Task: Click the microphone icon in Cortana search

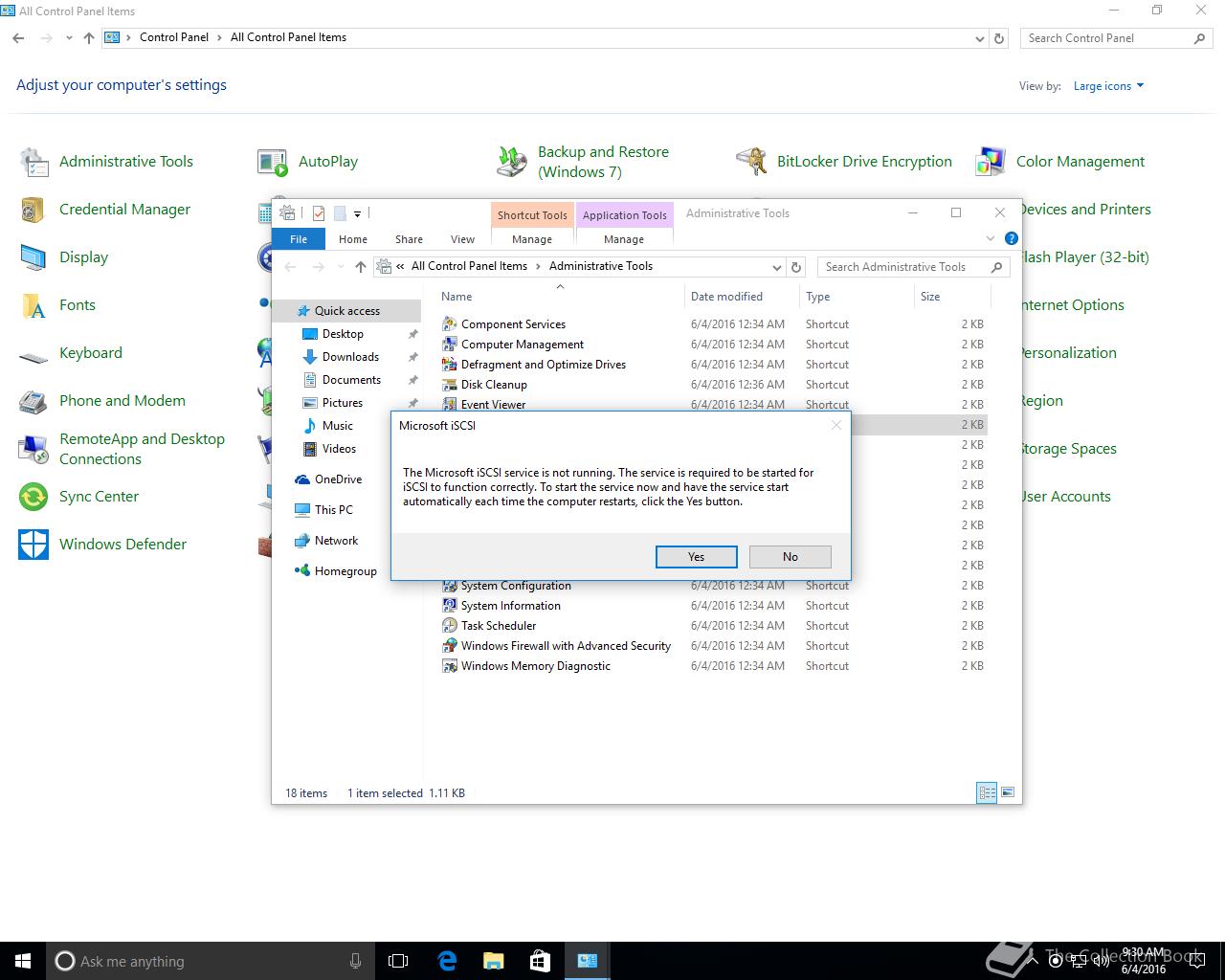Action: point(356,961)
